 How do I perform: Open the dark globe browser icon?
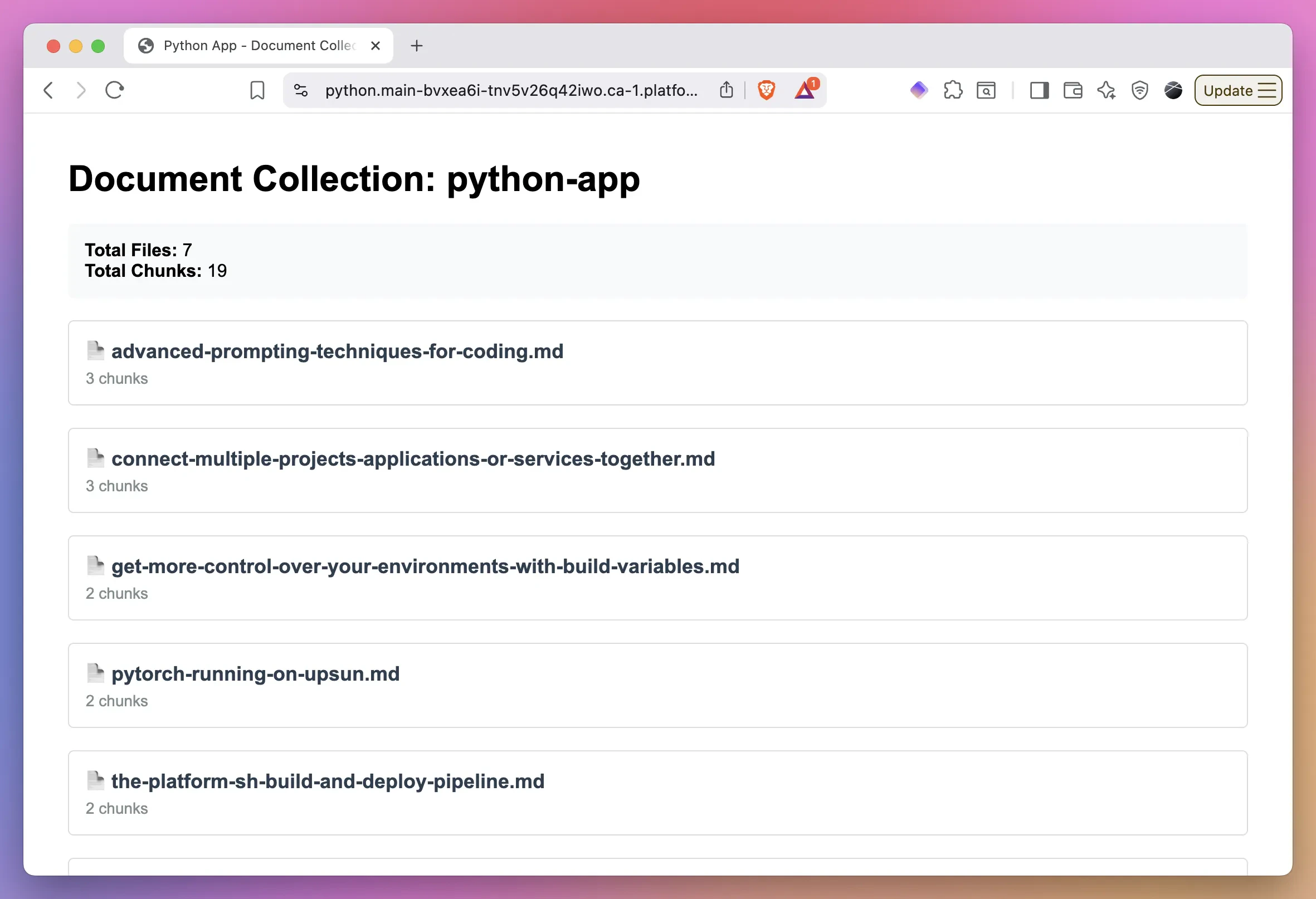click(1173, 90)
